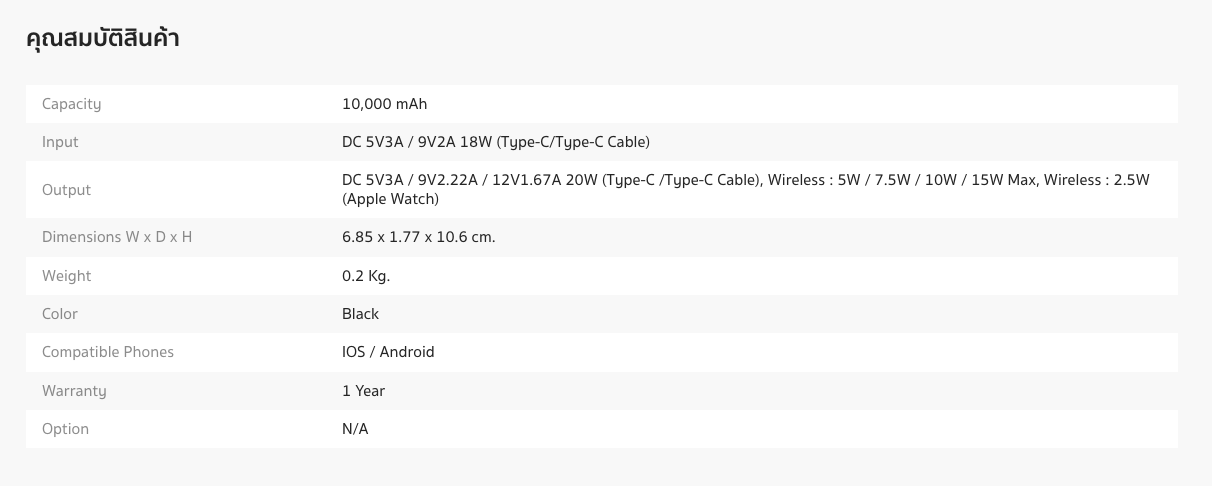
Task: Select the Compatible Phones label
Action: point(108,352)
